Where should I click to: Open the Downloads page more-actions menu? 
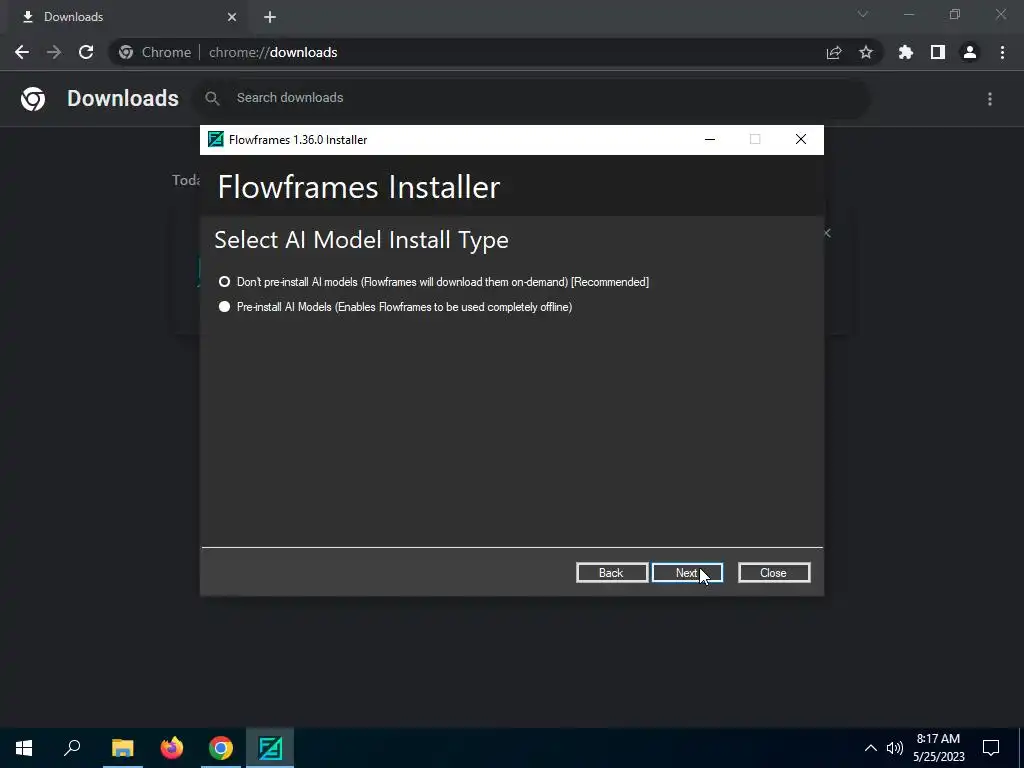pyautogui.click(x=990, y=99)
